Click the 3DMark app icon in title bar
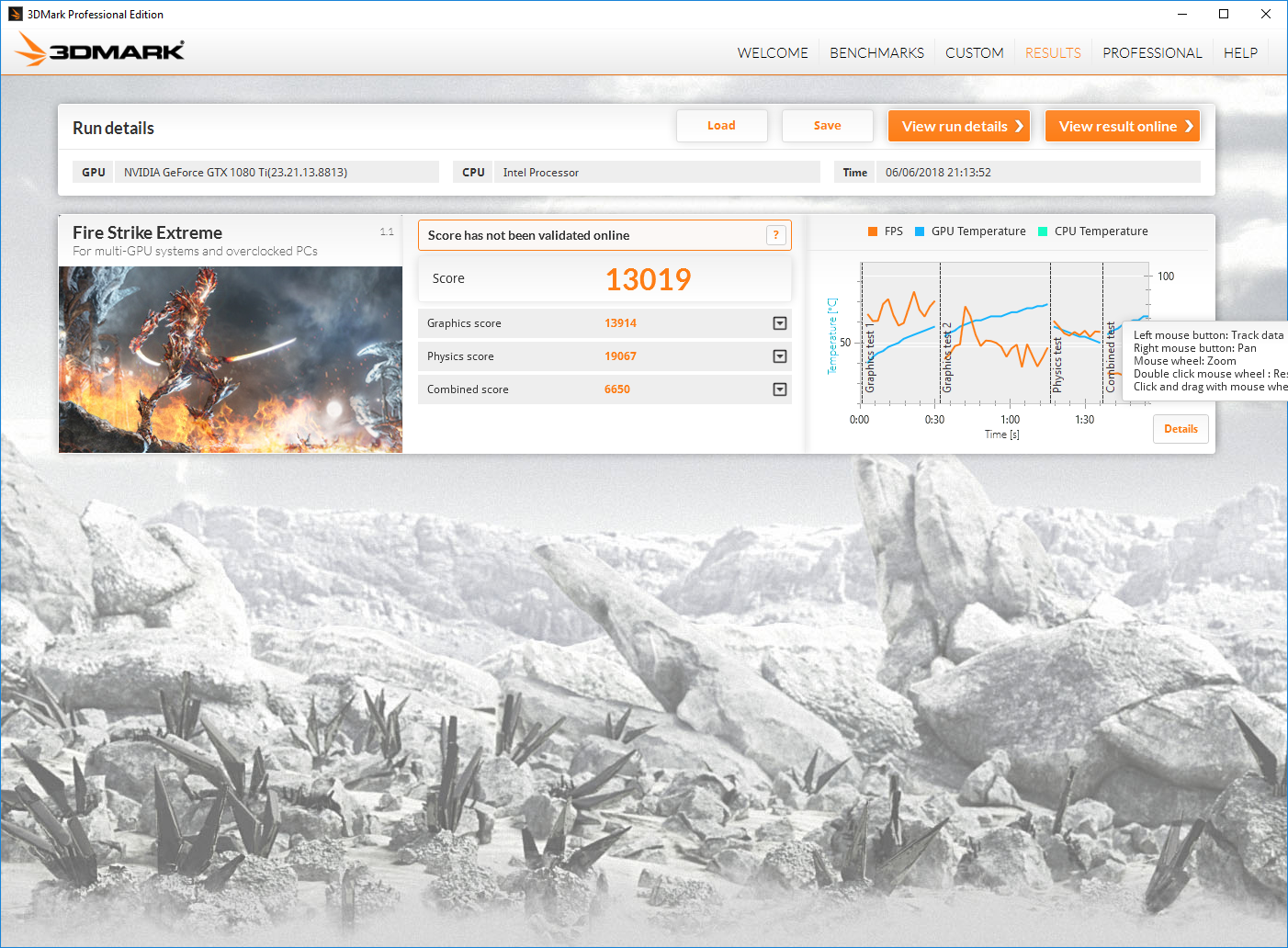Viewport: 1288px width, 948px height. tap(15, 14)
